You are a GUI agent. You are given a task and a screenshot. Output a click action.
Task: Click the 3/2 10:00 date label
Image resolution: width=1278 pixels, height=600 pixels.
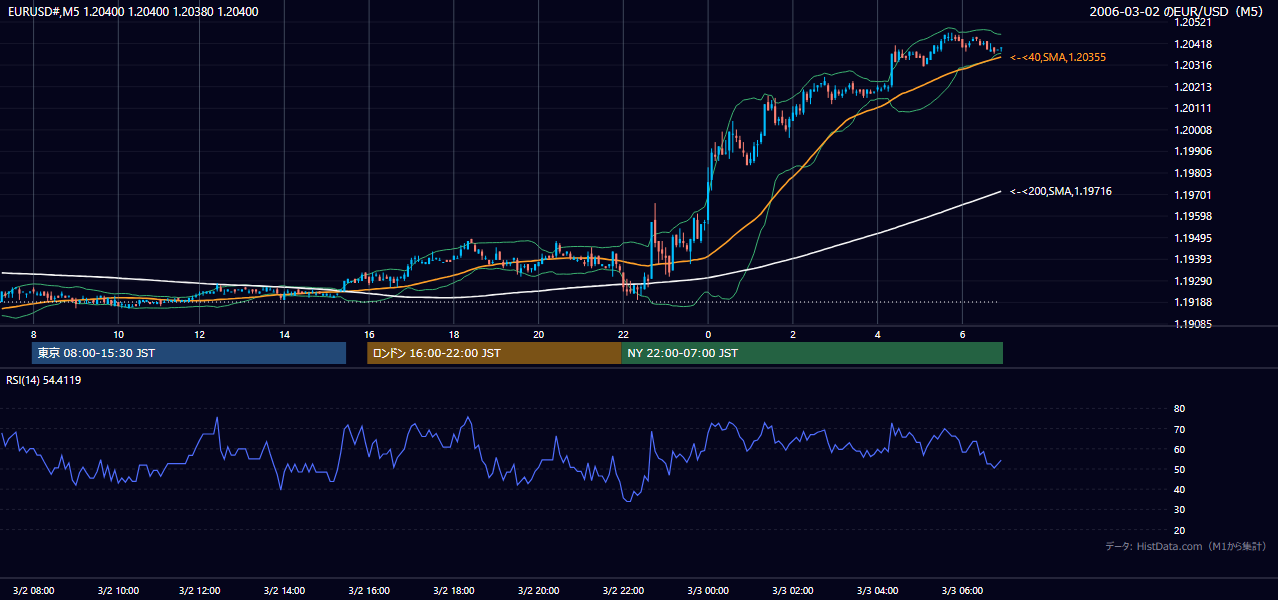coord(118,590)
